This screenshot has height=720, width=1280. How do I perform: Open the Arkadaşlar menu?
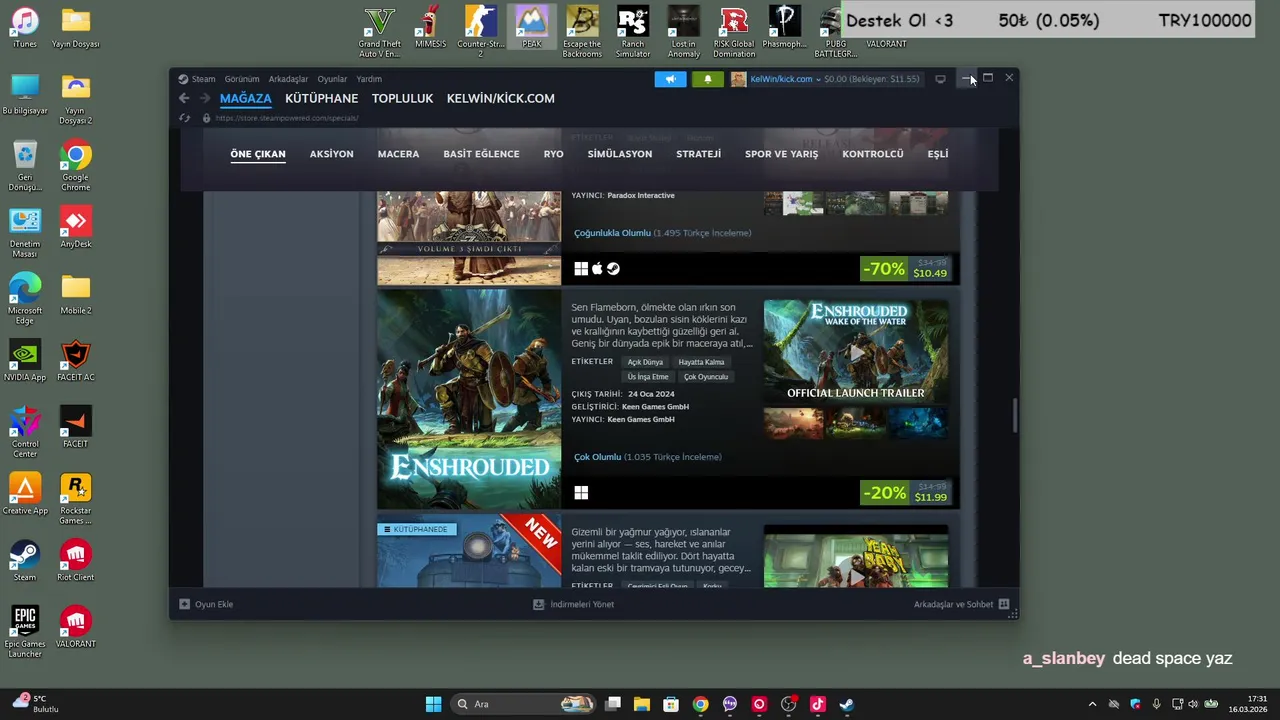point(288,79)
